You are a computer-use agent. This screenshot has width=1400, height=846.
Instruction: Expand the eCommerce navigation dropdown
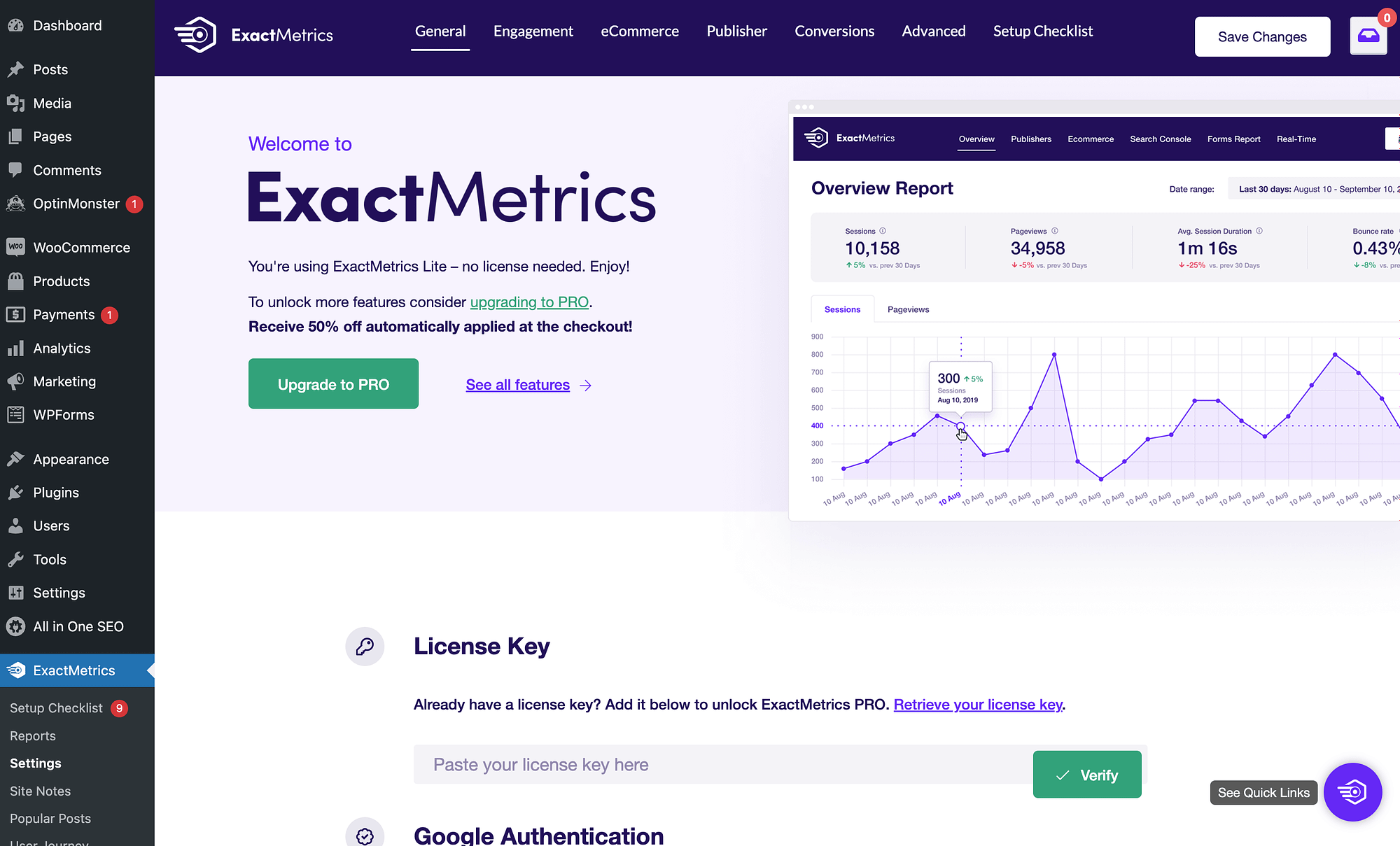click(640, 31)
